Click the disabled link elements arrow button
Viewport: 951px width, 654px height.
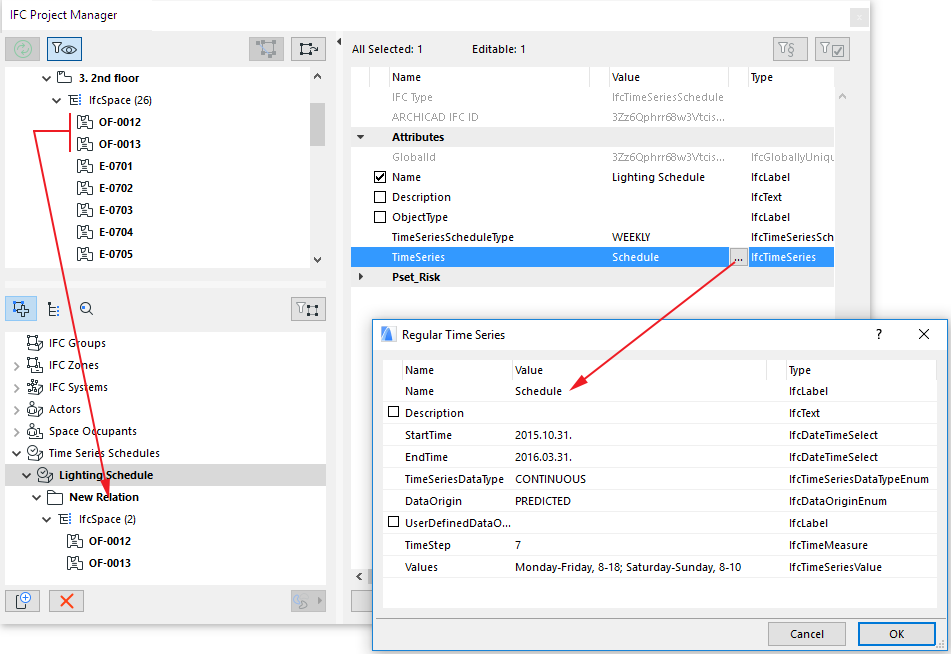click(308, 601)
